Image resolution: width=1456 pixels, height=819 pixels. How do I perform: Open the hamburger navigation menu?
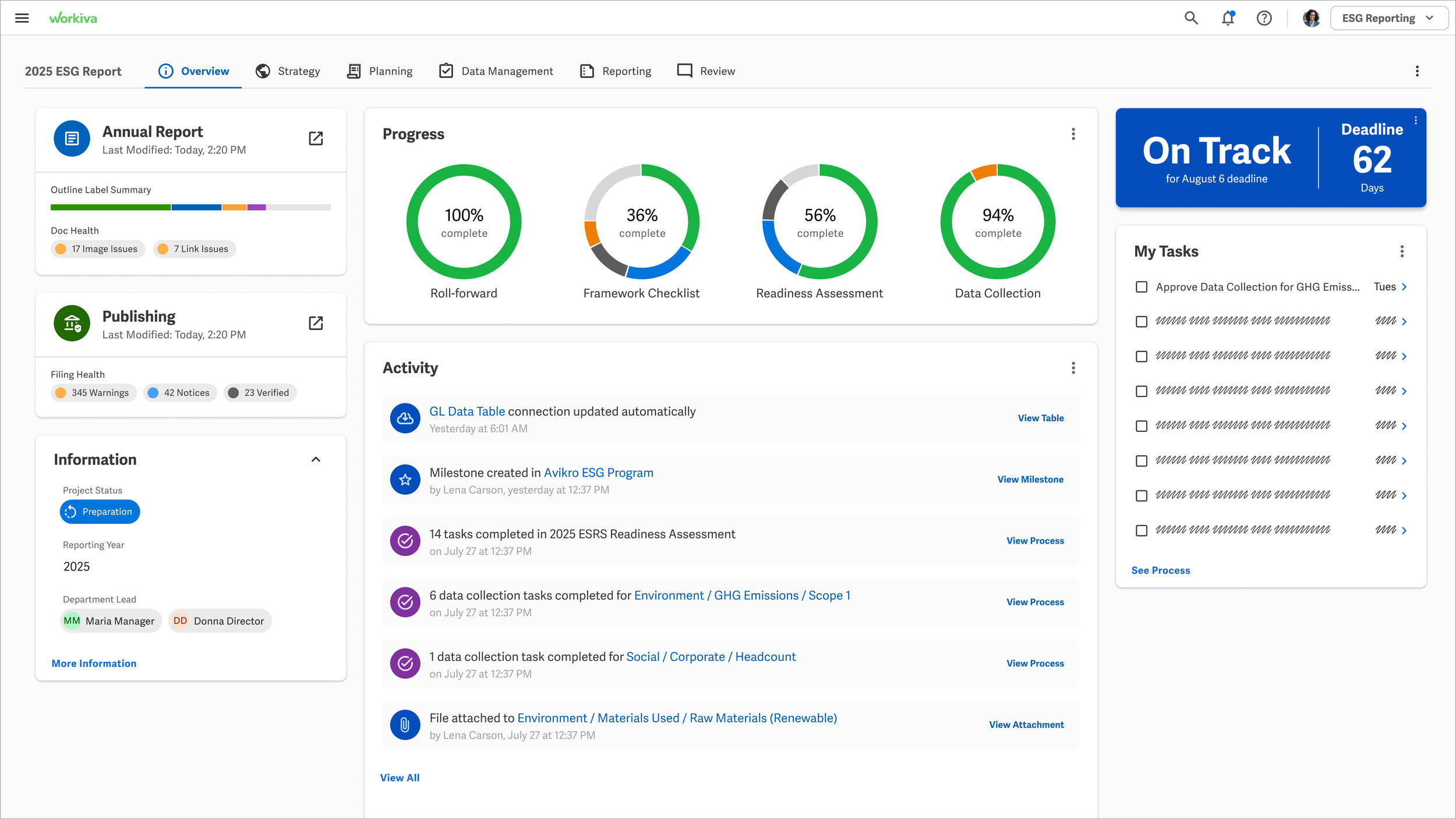pyautogui.click(x=22, y=18)
